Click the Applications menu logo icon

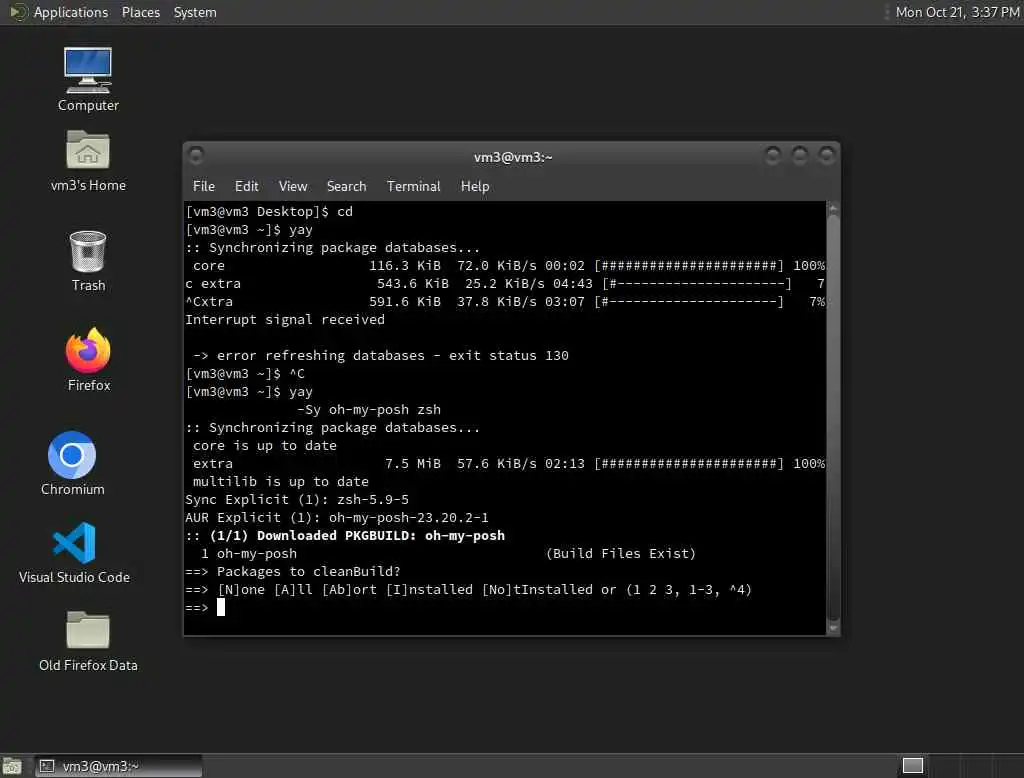18,12
